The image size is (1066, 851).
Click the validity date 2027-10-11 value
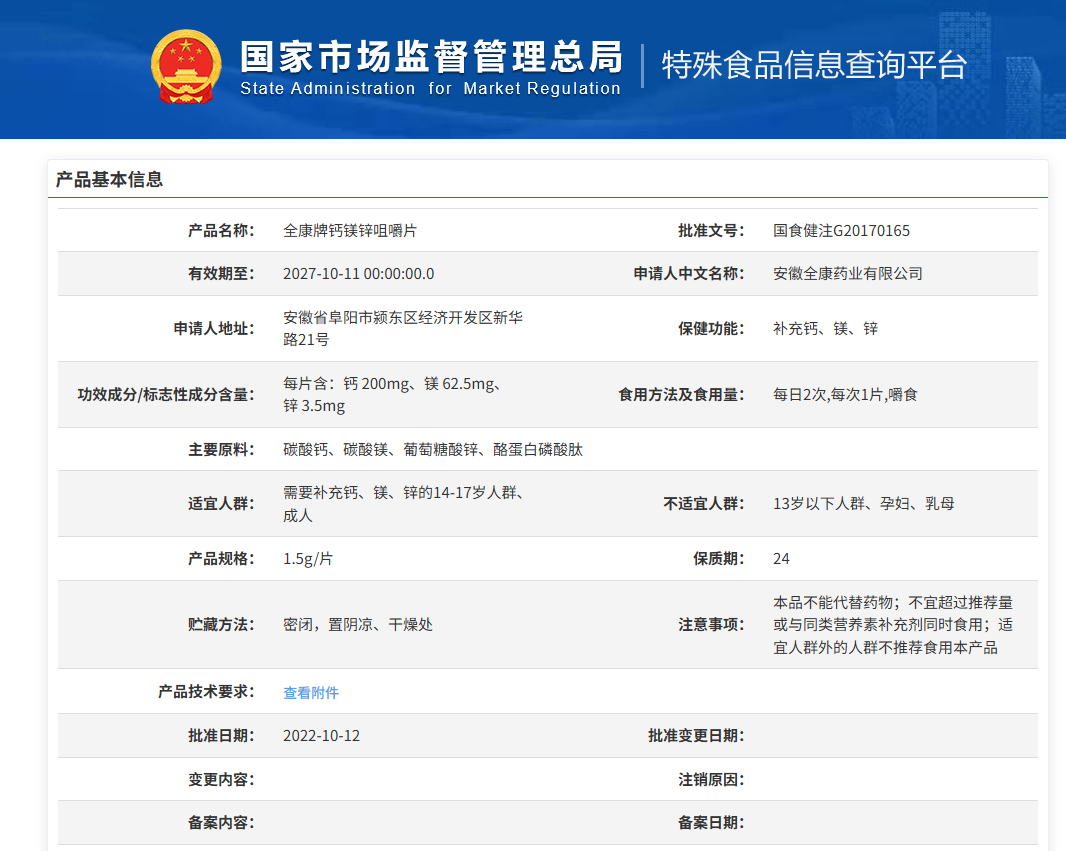[358, 274]
